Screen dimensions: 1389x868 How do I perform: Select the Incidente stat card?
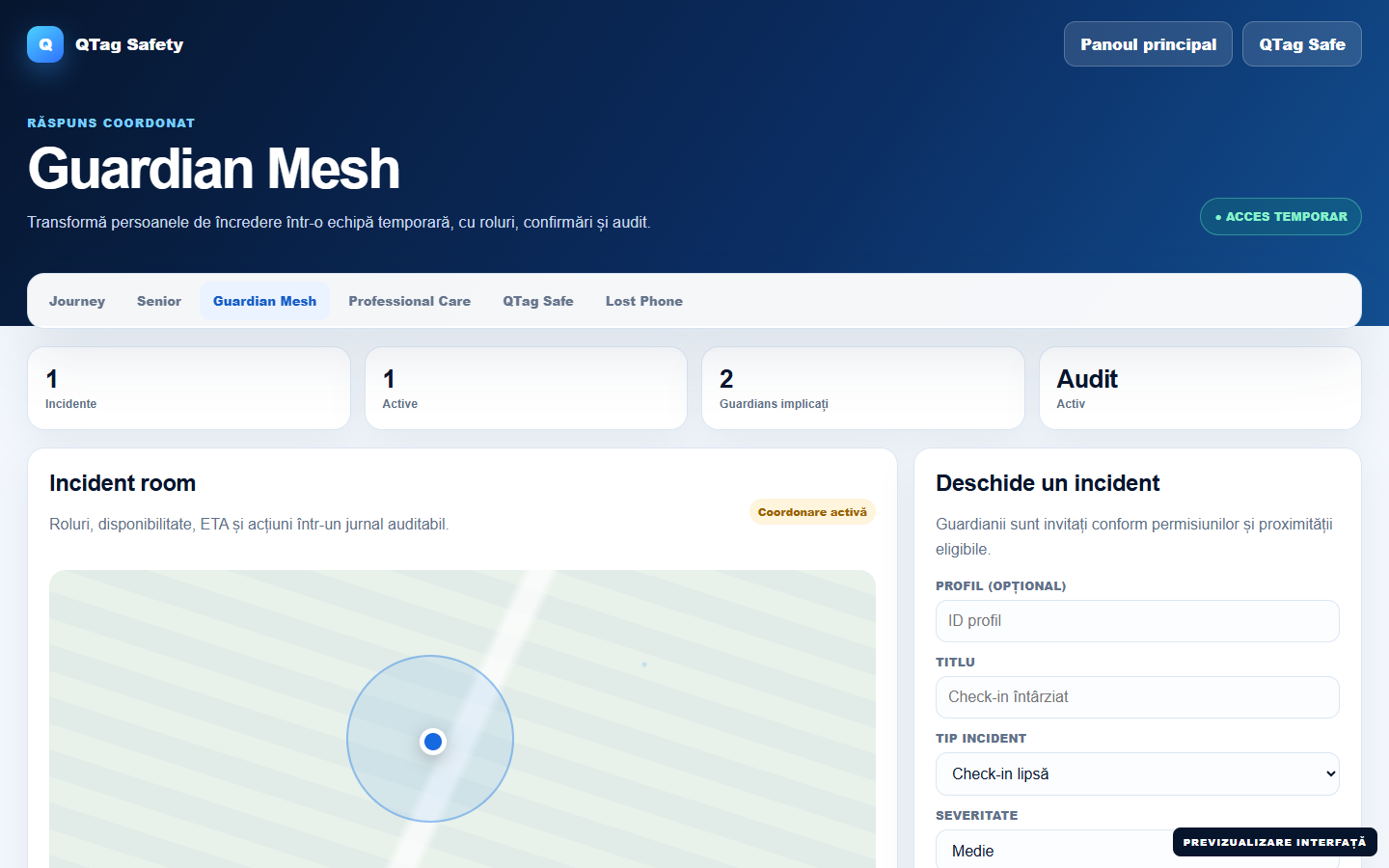[189, 388]
